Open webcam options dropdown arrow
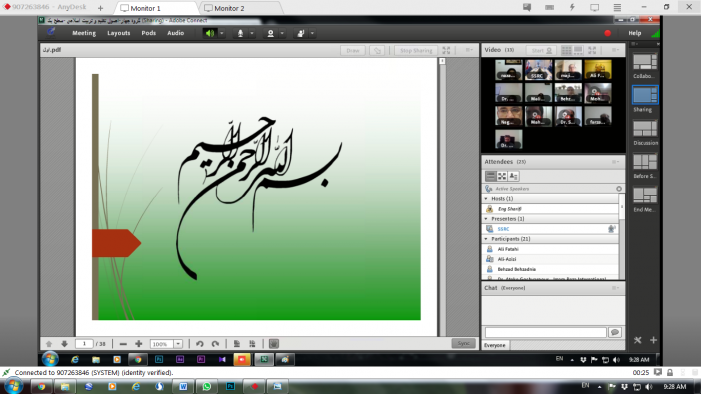This screenshot has height=394, width=701. click(x=282, y=33)
